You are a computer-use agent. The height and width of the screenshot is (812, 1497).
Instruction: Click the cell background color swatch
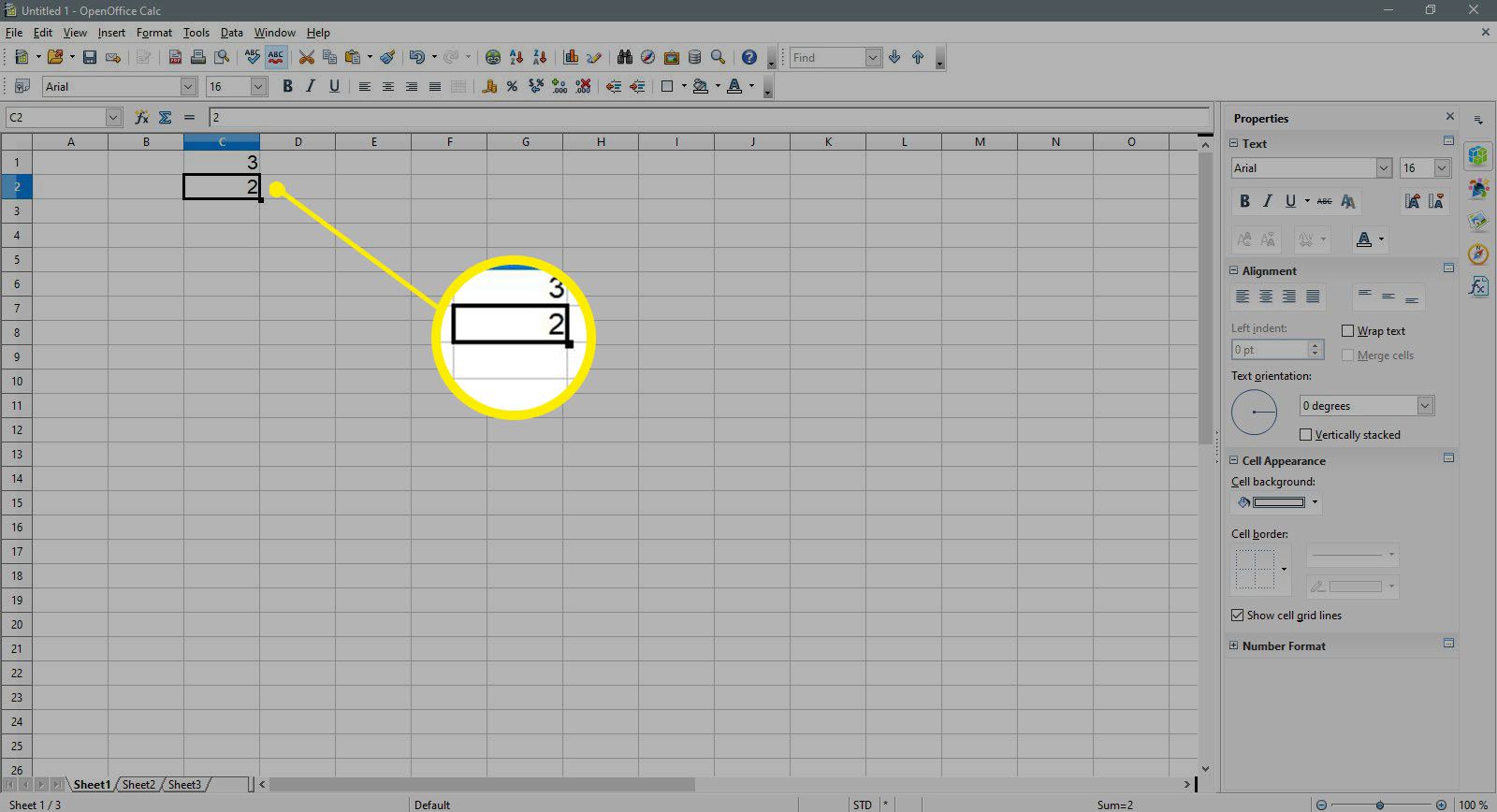1278,502
